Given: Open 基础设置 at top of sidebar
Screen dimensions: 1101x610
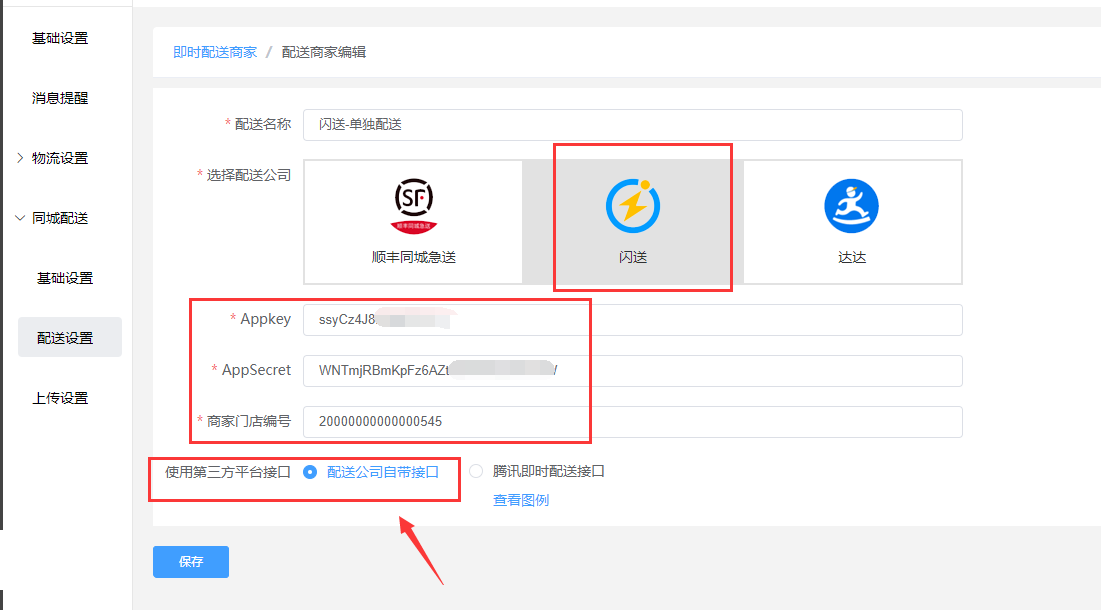Looking at the screenshot, I should [60, 38].
